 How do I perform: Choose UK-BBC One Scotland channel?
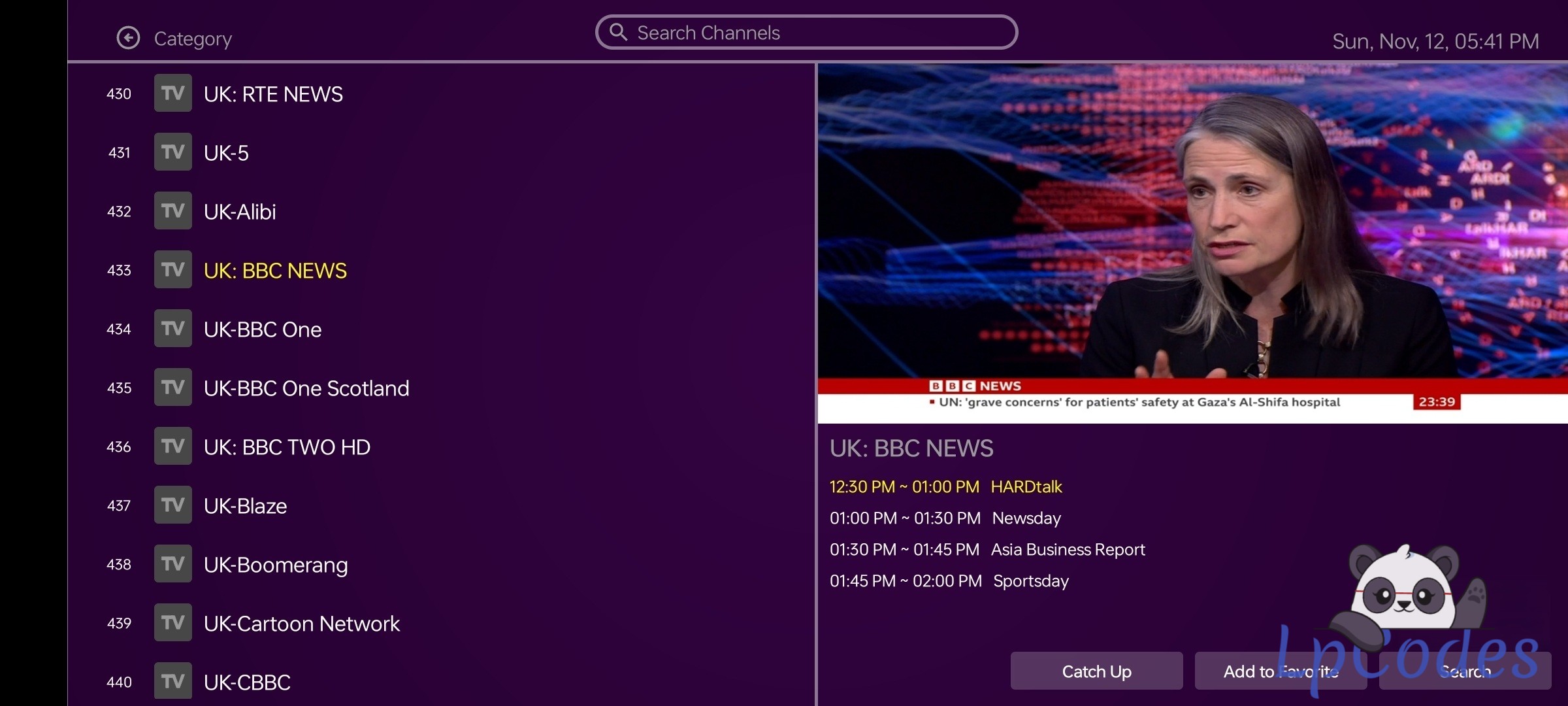coord(306,388)
